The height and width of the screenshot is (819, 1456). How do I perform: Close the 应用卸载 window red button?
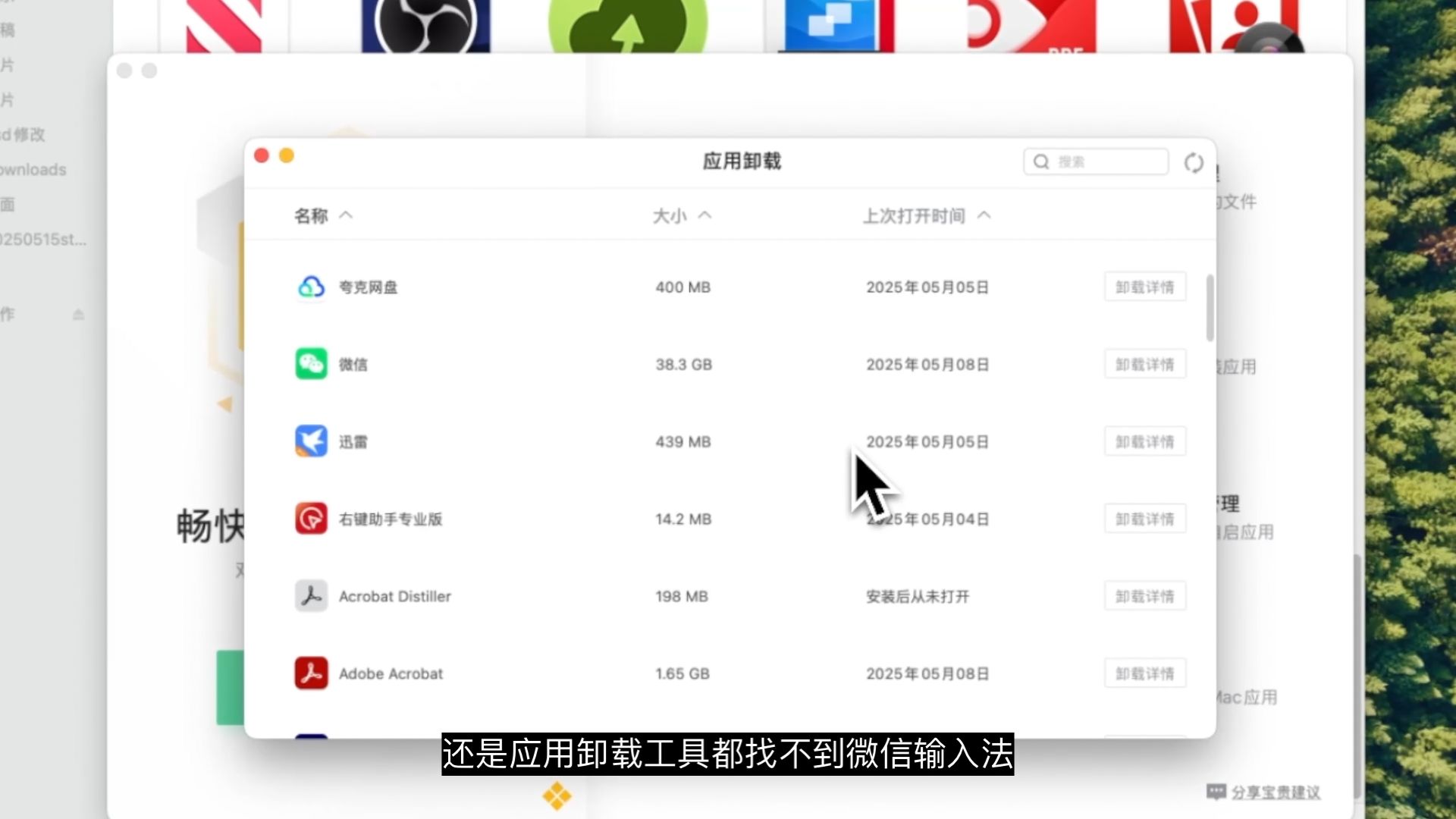(x=262, y=155)
